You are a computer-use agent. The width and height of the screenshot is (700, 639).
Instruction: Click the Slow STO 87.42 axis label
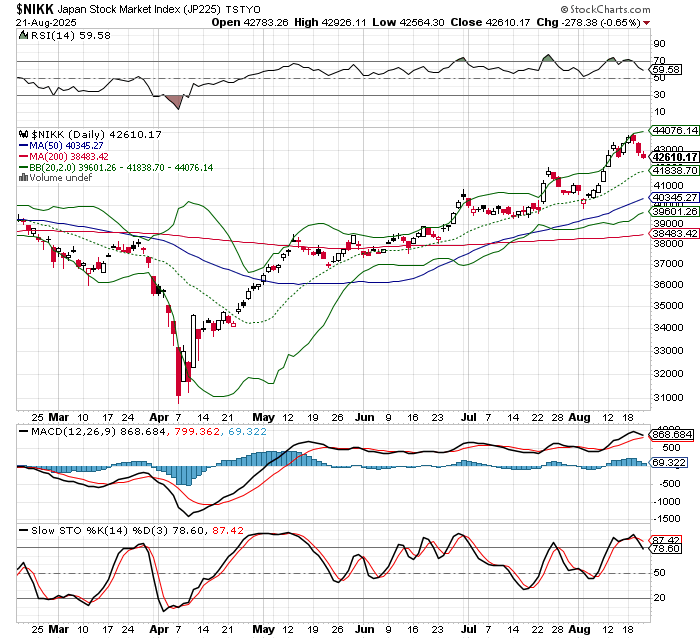(x=666, y=540)
